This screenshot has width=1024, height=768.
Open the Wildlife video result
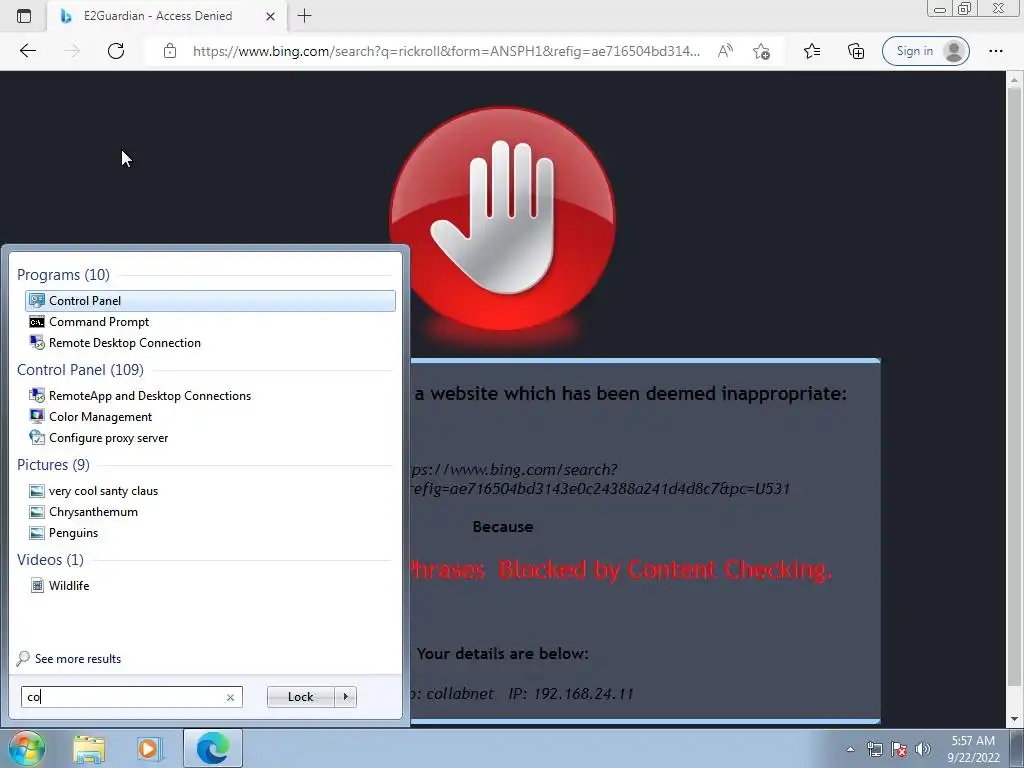coord(210,585)
